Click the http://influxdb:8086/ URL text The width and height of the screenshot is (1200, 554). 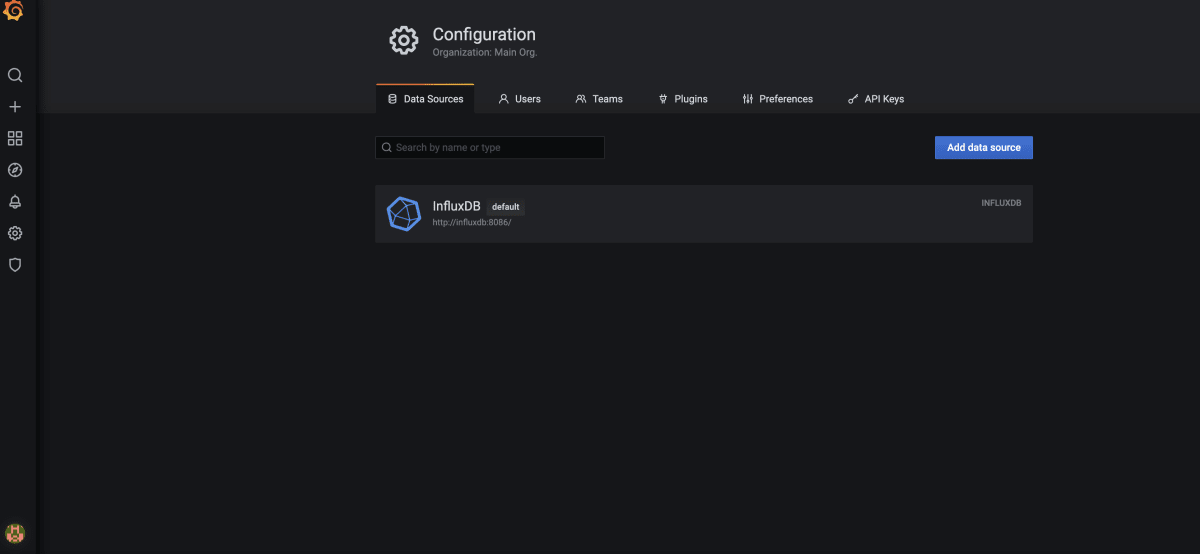point(472,222)
